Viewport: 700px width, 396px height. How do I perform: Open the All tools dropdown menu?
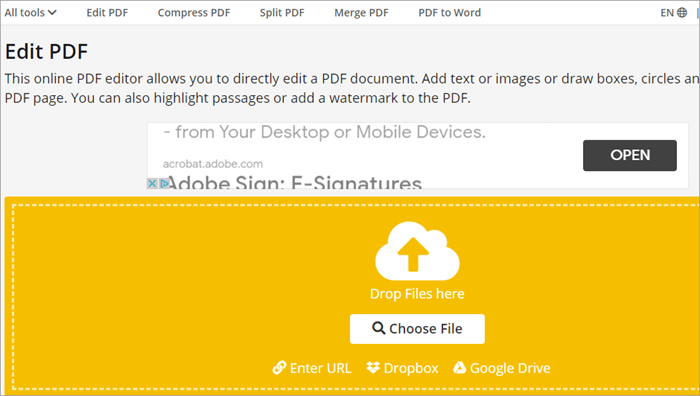pos(30,13)
